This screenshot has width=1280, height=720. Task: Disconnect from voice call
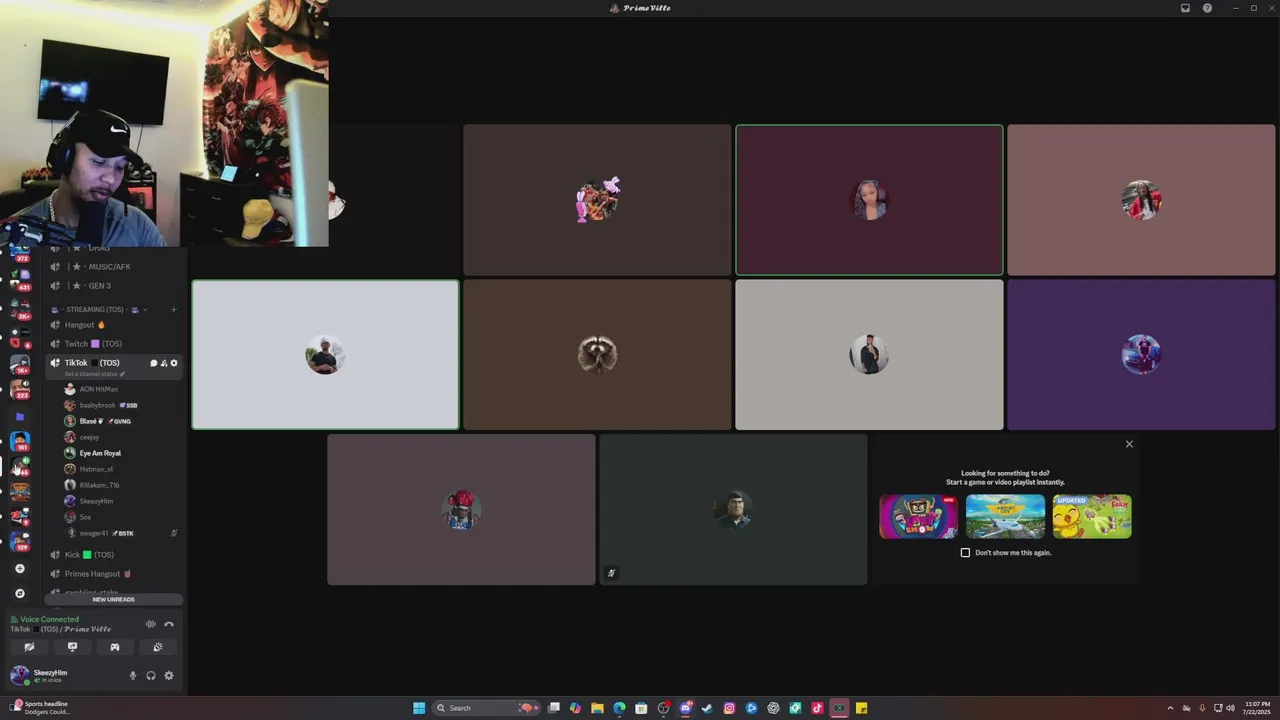[x=169, y=624]
